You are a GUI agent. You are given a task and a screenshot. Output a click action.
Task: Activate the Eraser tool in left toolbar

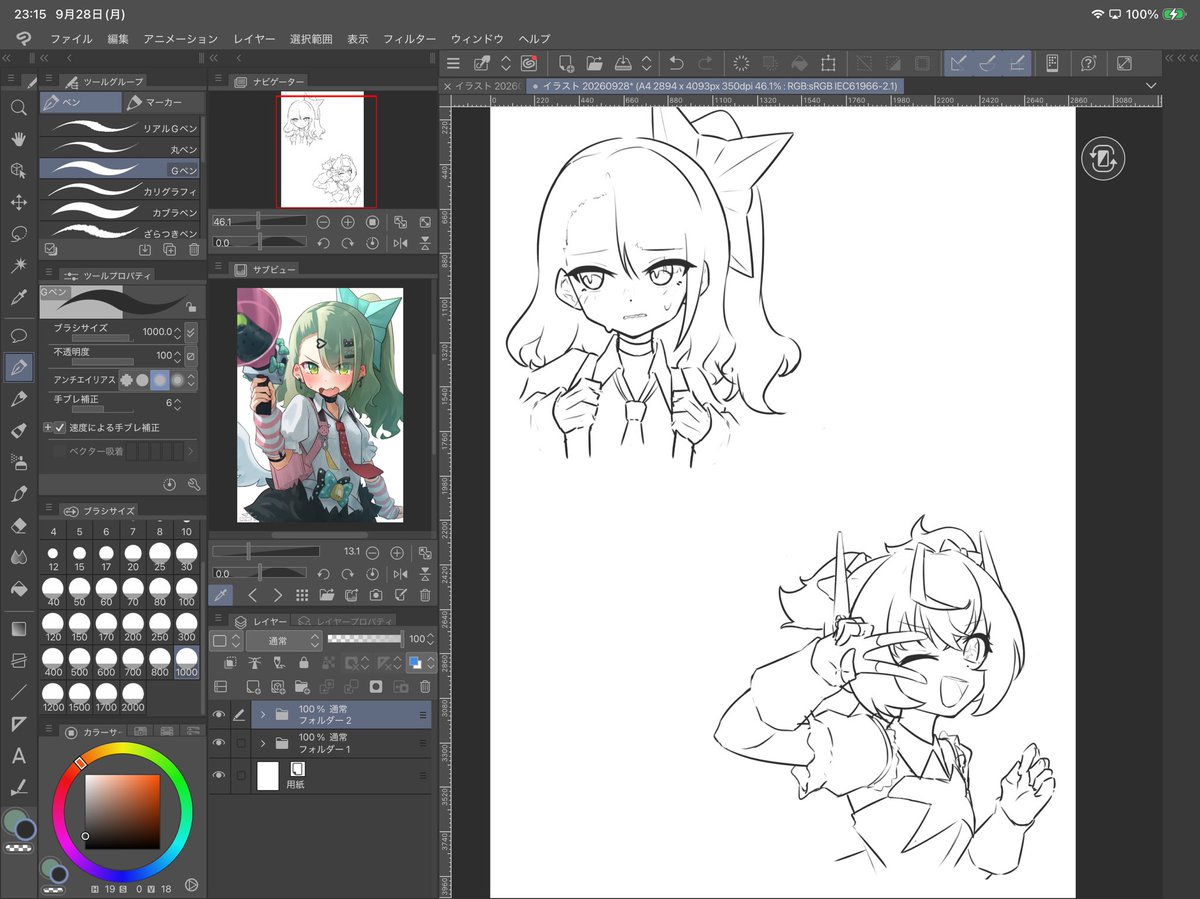[18, 525]
